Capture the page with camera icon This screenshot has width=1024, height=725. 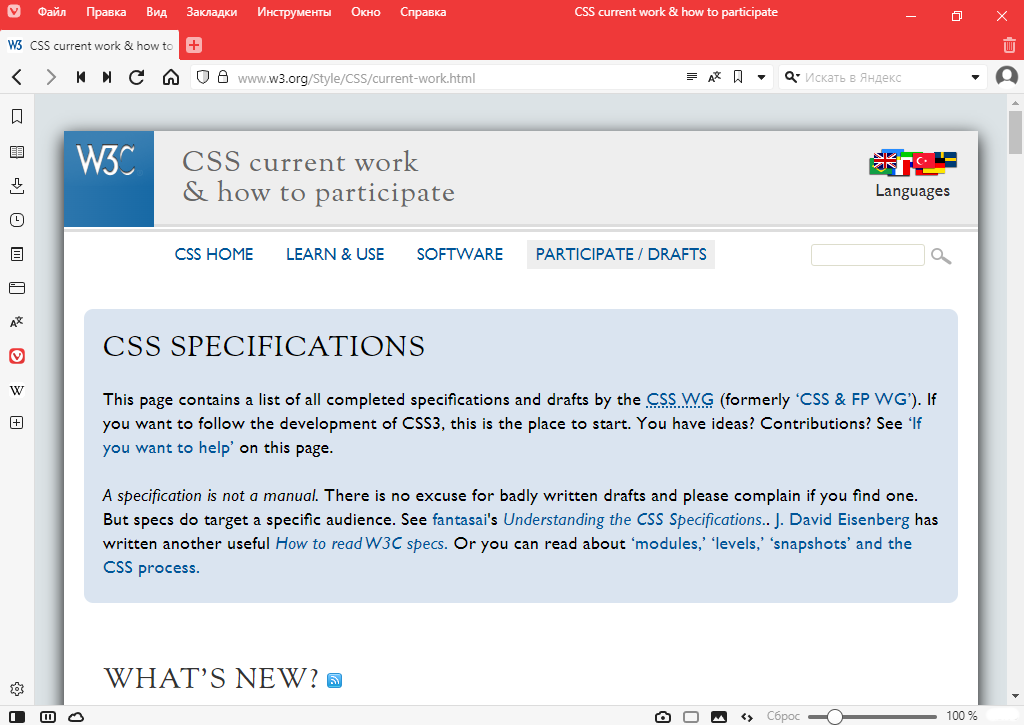click(662, 716)
